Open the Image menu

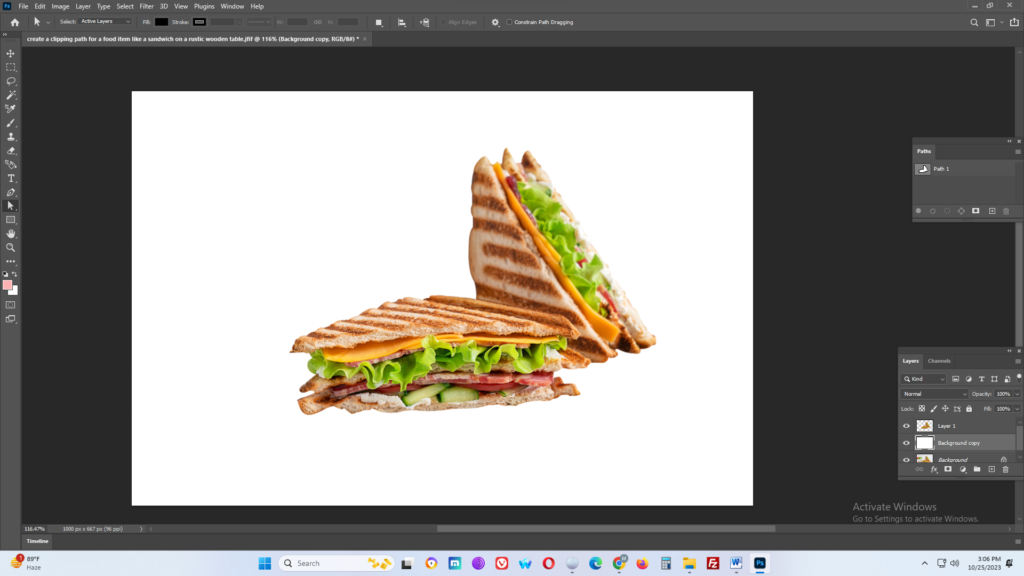pyautogui.click(x=60, y=6)
